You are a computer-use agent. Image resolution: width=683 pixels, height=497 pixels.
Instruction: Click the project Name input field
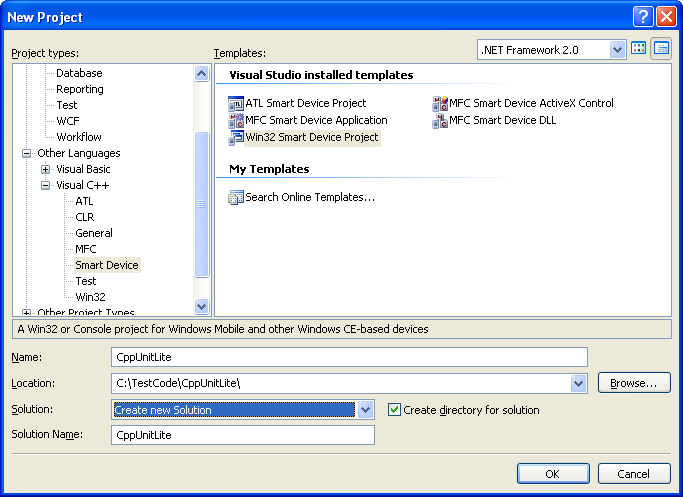point(349,357)
